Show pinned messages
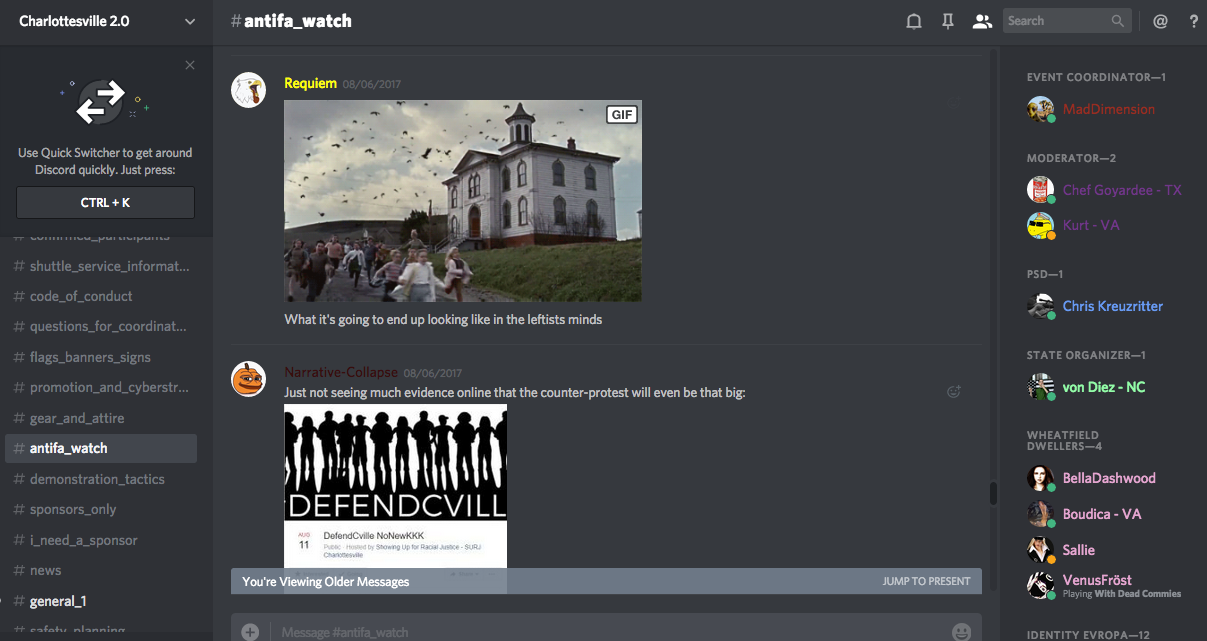1207x641 pixels. pyautogui.click(x=948, y=21)
